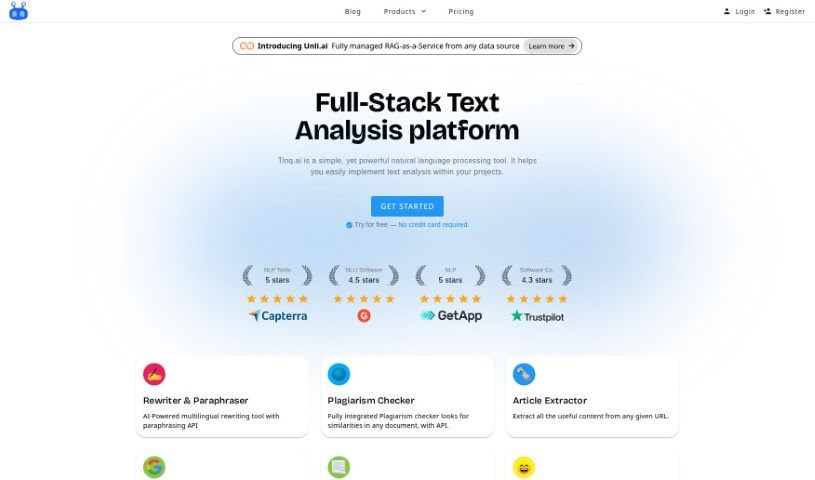
Task: Open the Blog page
Action: click(352, 11)
